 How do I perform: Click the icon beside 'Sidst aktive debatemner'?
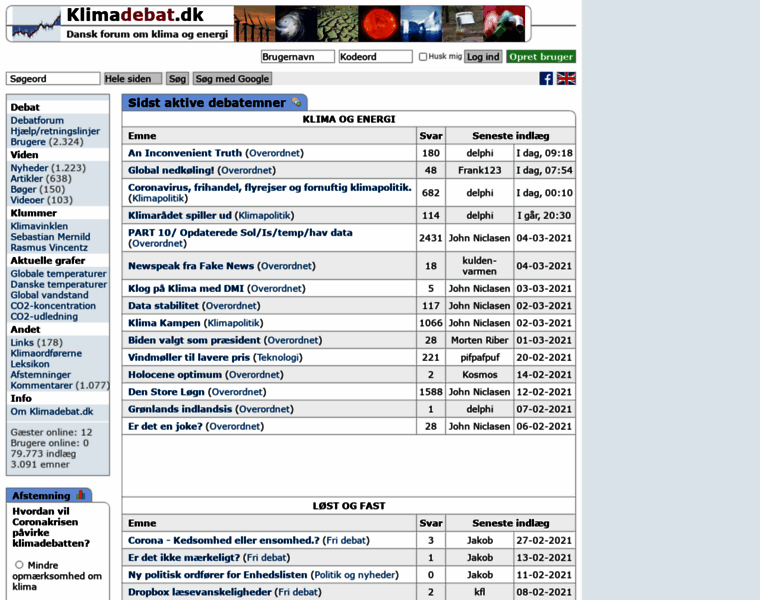pos(296,102)
